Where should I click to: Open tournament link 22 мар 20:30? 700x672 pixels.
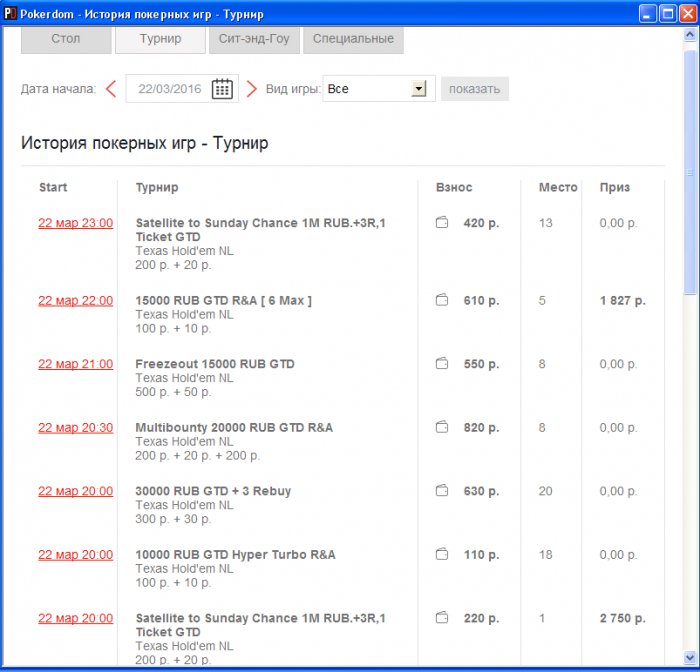[75, 427]
